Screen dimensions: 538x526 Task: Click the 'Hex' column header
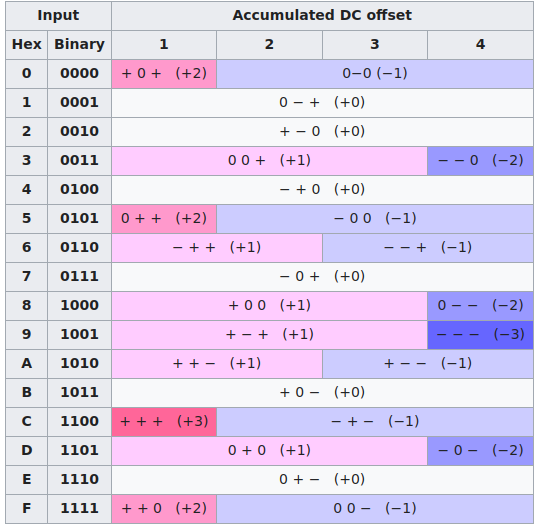[x=26, y=45]
